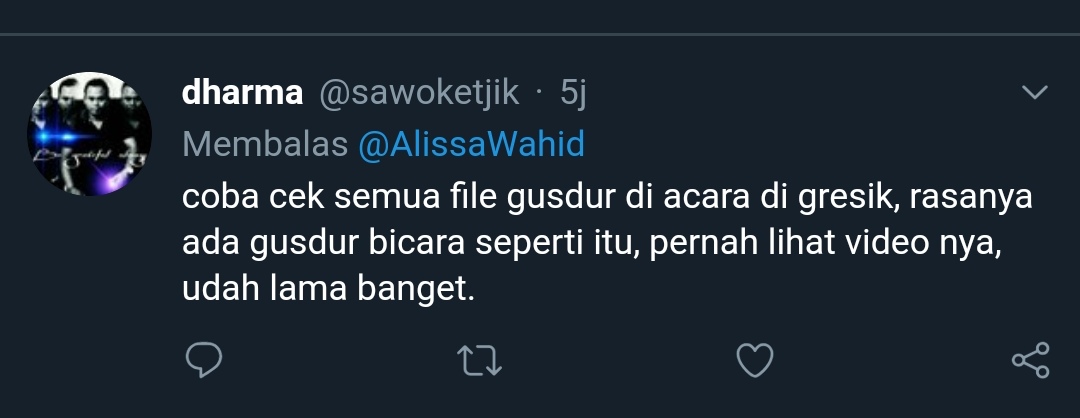Click the tweet line starting with ada gusdur
Screen dimensions: 1080x418
pos(591,244)
